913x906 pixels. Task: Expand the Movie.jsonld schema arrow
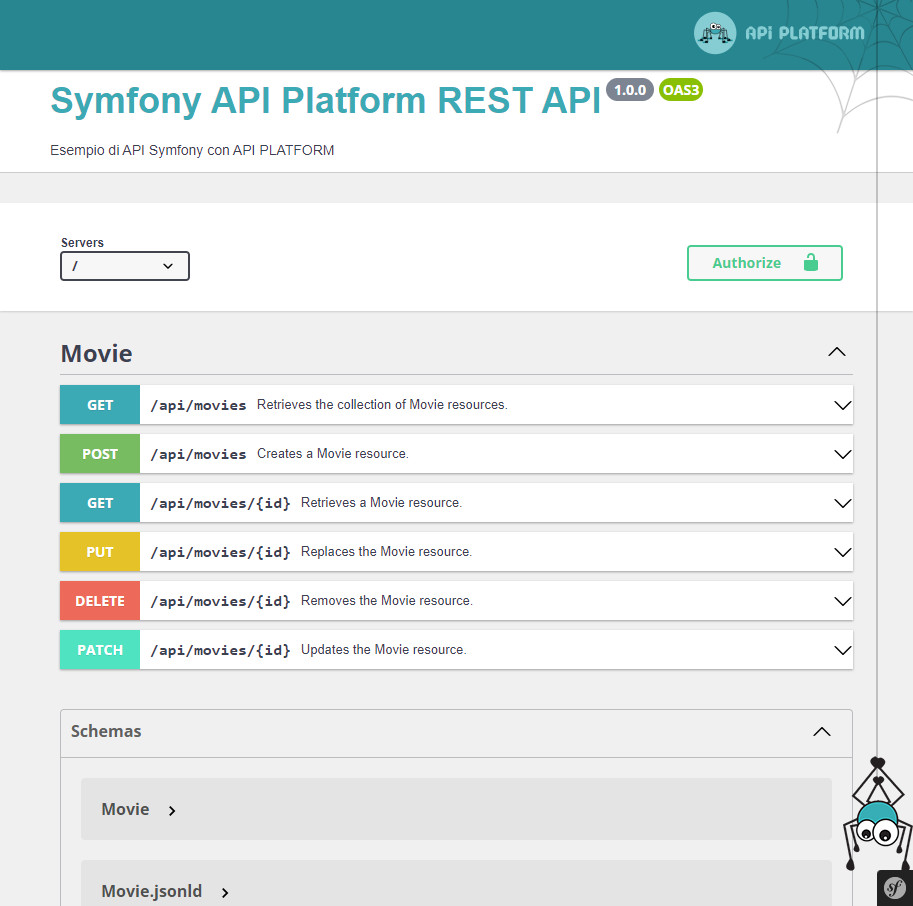(x=225, y=892)
